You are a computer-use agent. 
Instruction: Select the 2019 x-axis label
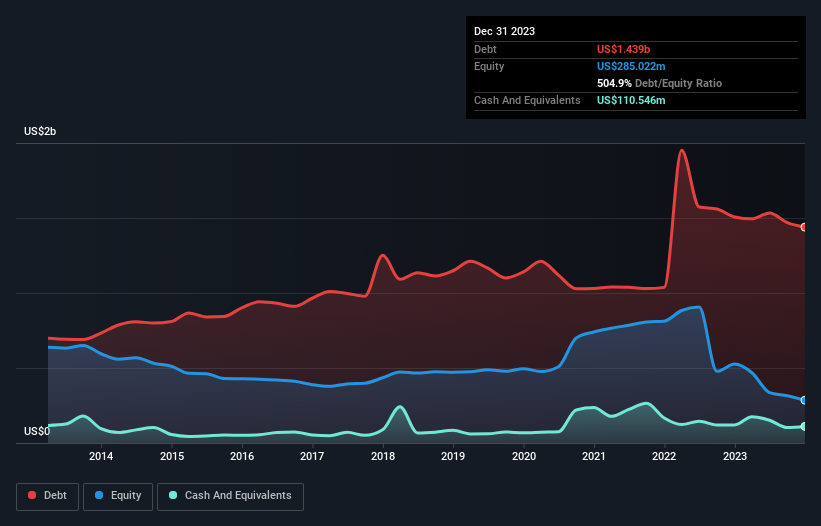(x=453, y=456)
